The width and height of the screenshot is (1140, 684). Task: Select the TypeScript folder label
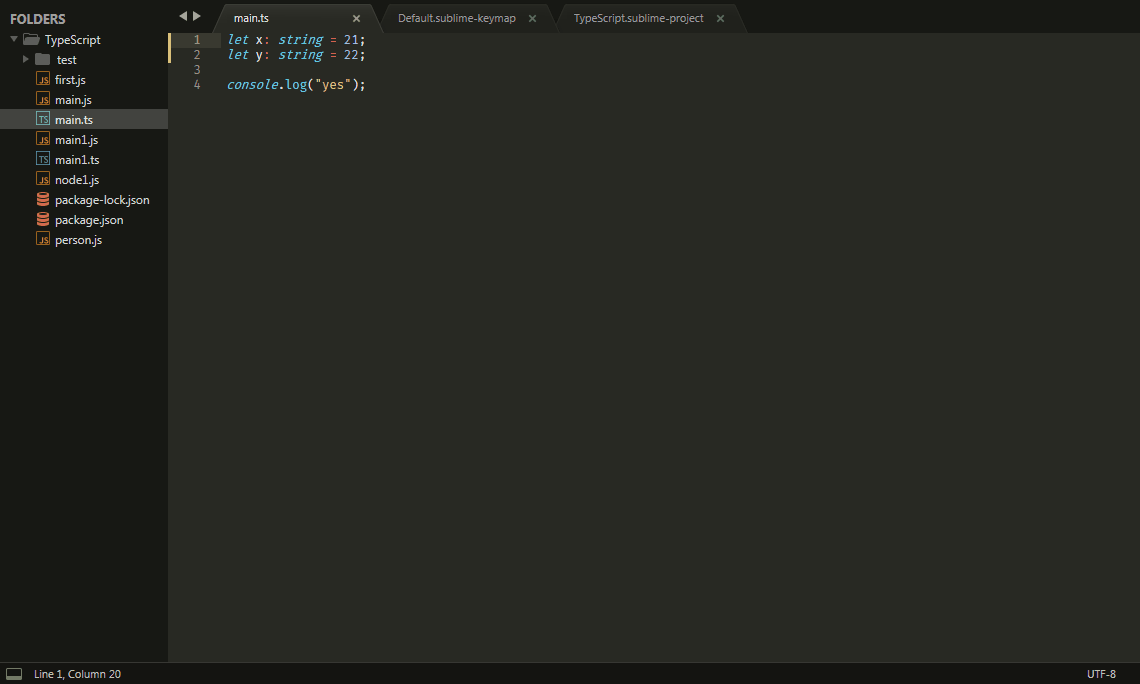(x=73, y=39)
